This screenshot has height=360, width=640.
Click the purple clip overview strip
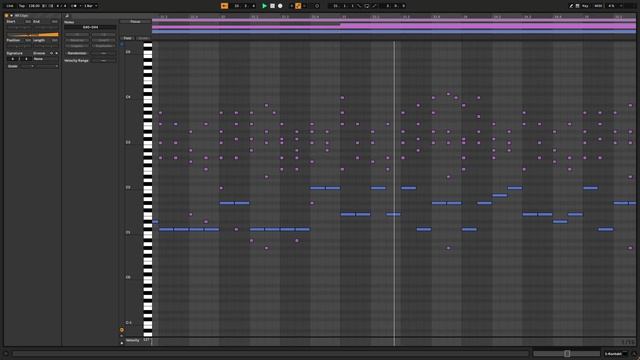pyautogui.click(x=393, y=26)
